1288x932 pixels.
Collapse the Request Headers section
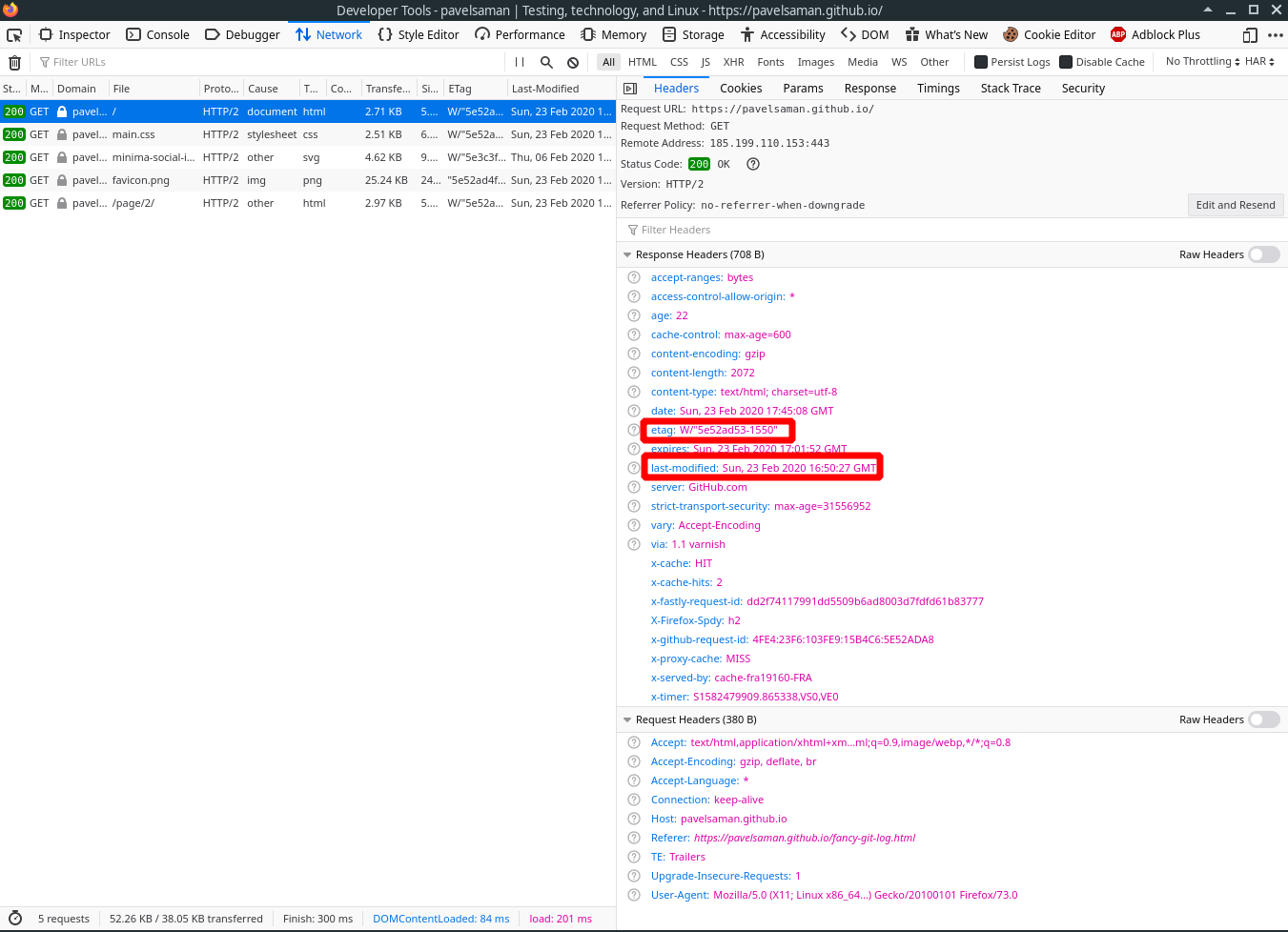click(x=627, y=719)
